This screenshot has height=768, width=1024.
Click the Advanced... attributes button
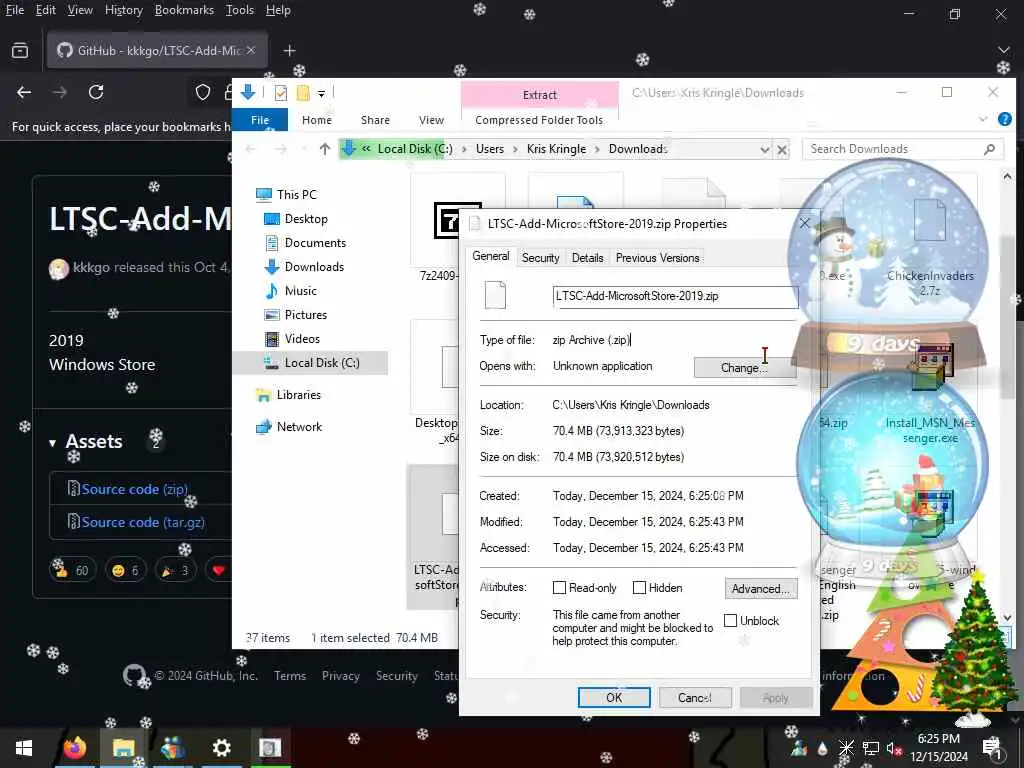(761, 588)
